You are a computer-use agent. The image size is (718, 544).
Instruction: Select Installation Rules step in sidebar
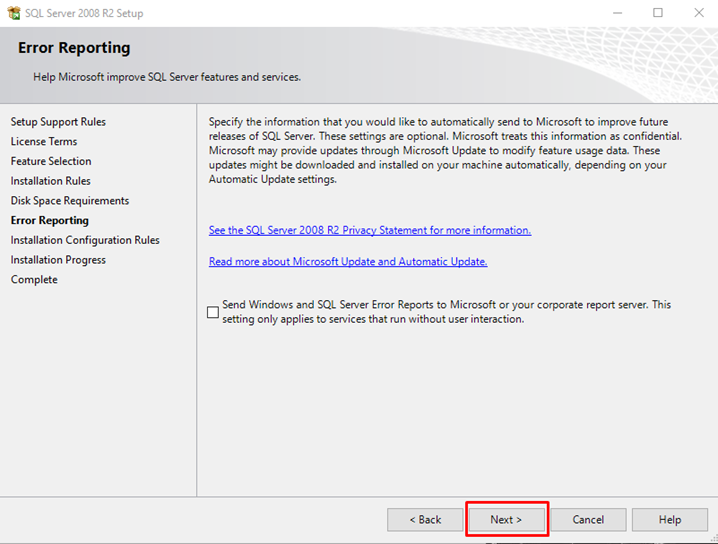tap(51, 181)
